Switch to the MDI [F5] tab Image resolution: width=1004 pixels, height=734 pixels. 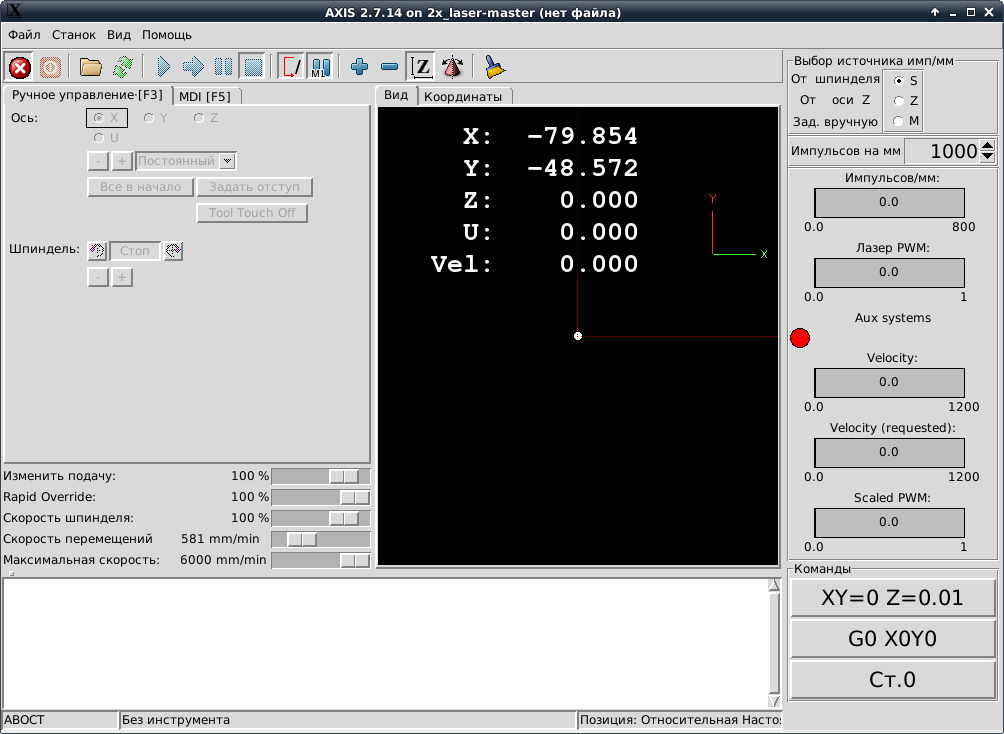point(205,96)
